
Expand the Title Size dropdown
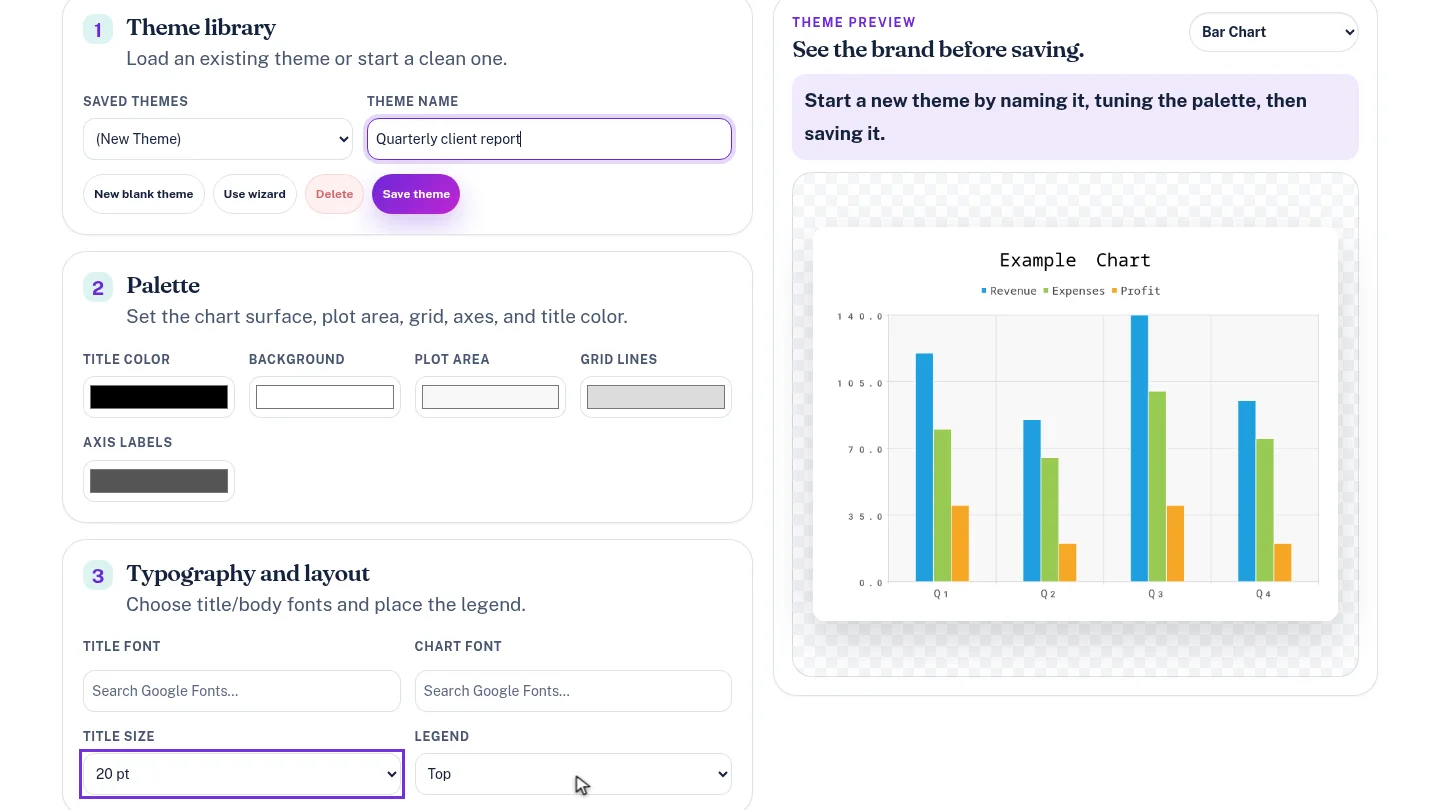point(242,774)
